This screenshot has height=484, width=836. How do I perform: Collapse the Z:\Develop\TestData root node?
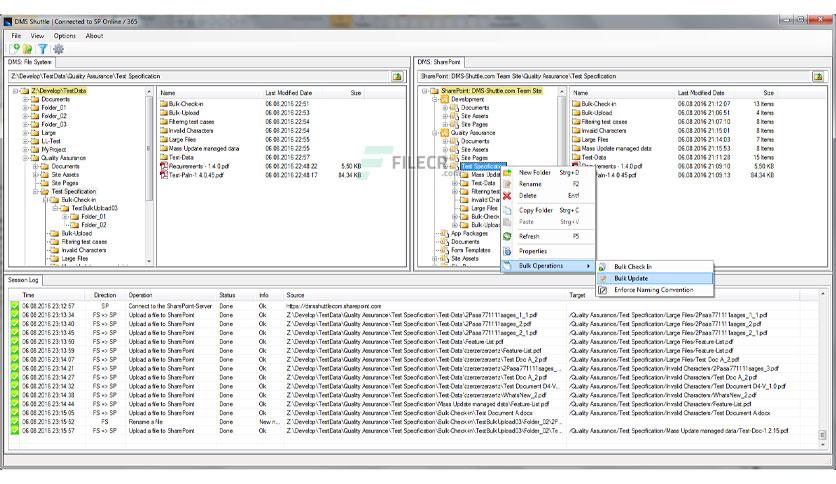(x=15, y=91)
